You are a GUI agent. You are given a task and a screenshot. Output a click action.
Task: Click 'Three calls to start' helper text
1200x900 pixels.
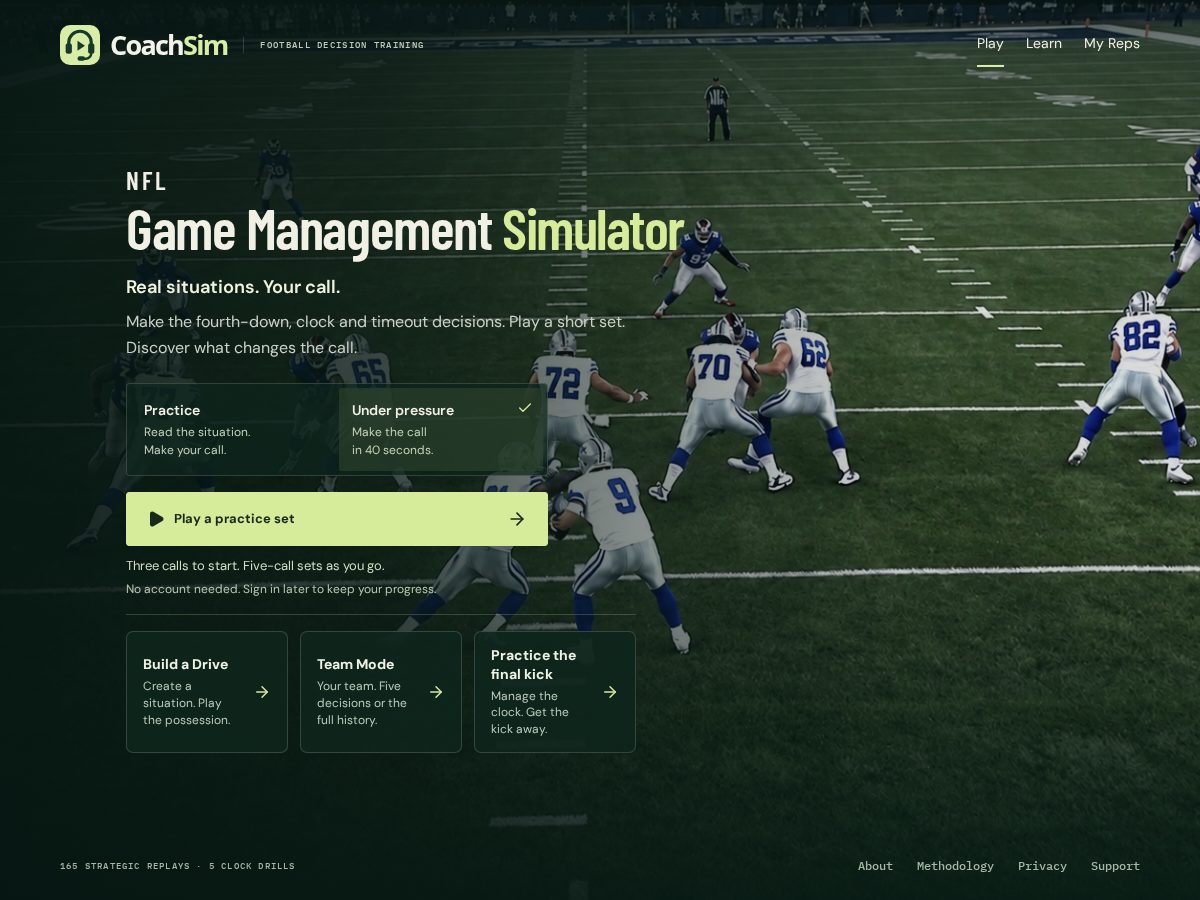pos(255,566)
